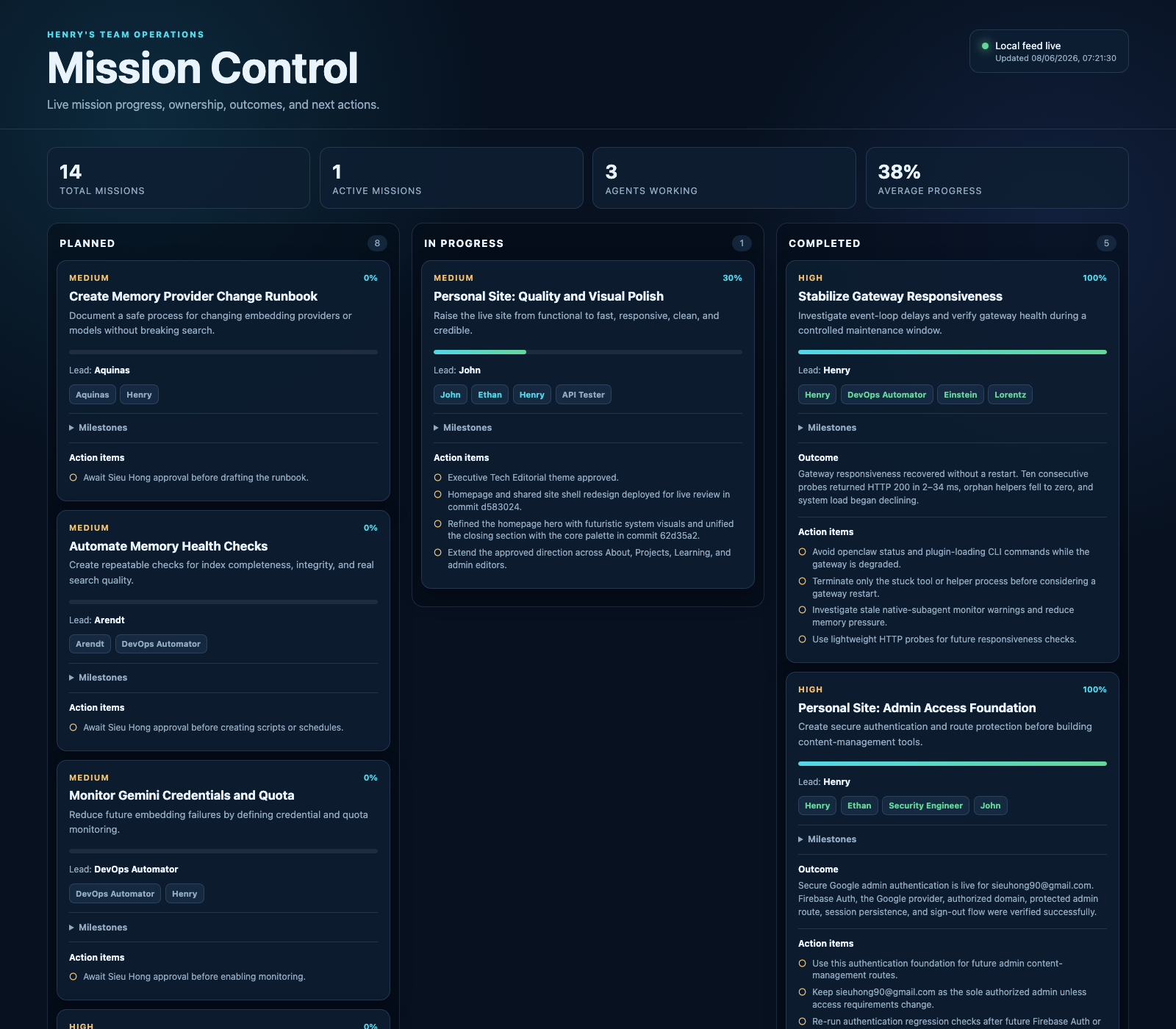Click the 30% label on Personal Site Quality card
This screenshot has width=1176, height=1029.
[x=732, y=278]
